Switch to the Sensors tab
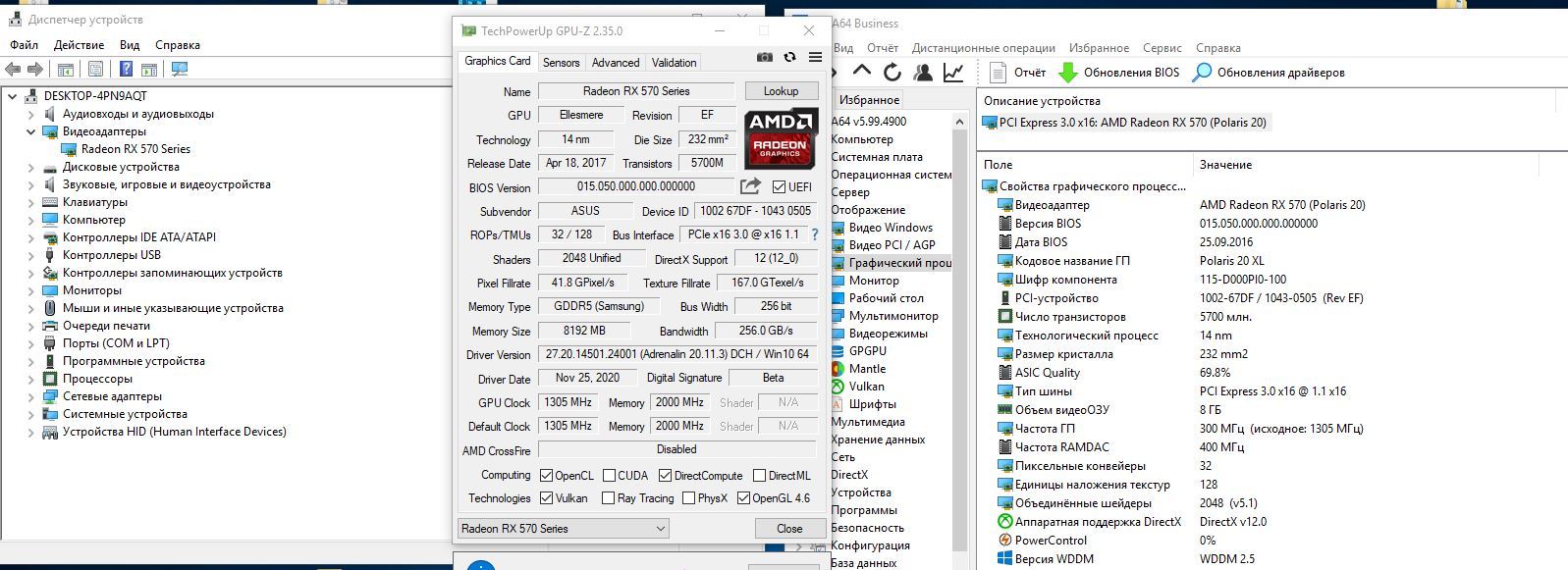This screenshot has width=1568, height=570. (561, 62)
